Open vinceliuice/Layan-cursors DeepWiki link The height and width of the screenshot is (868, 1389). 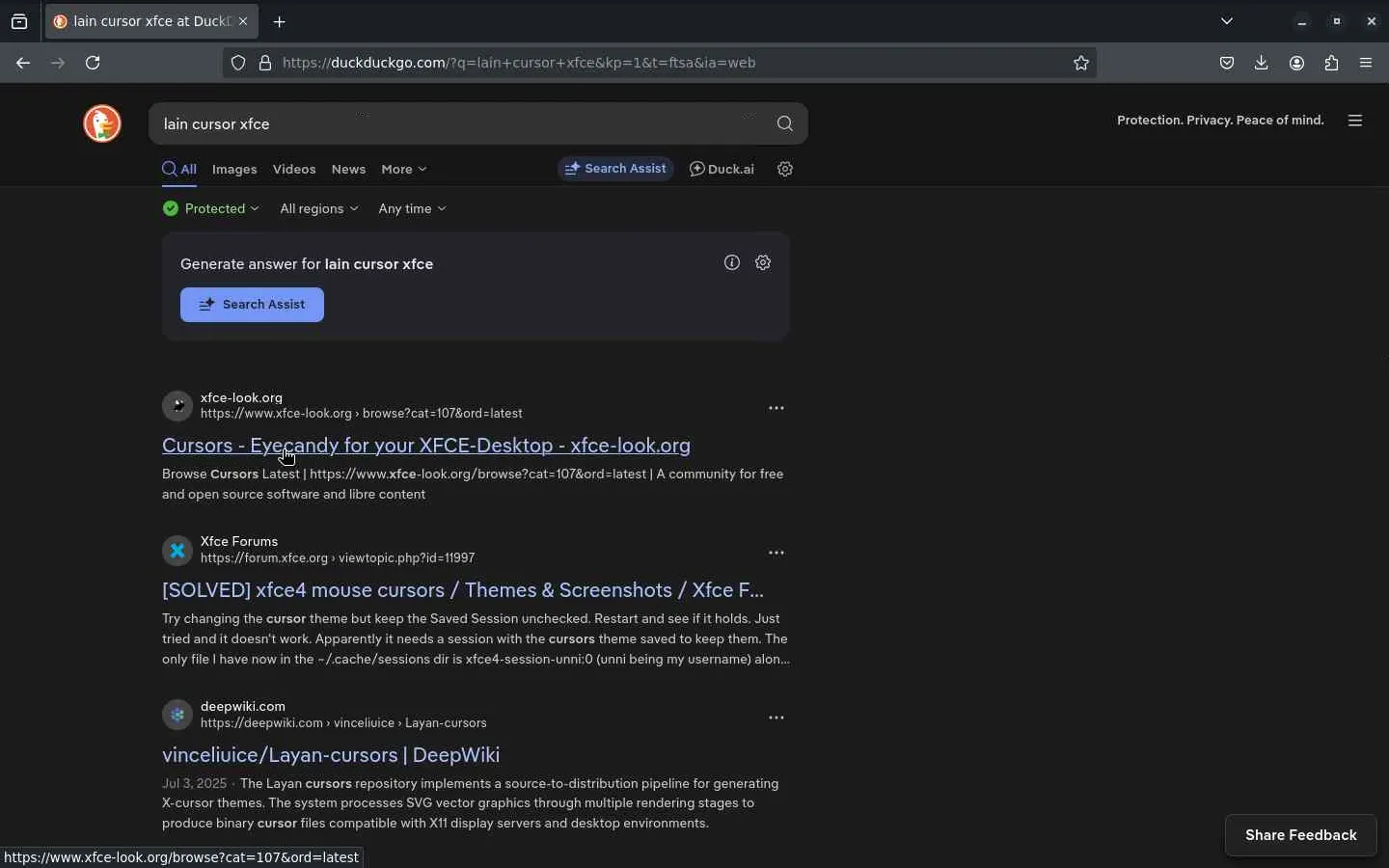(x=331, y=755)
